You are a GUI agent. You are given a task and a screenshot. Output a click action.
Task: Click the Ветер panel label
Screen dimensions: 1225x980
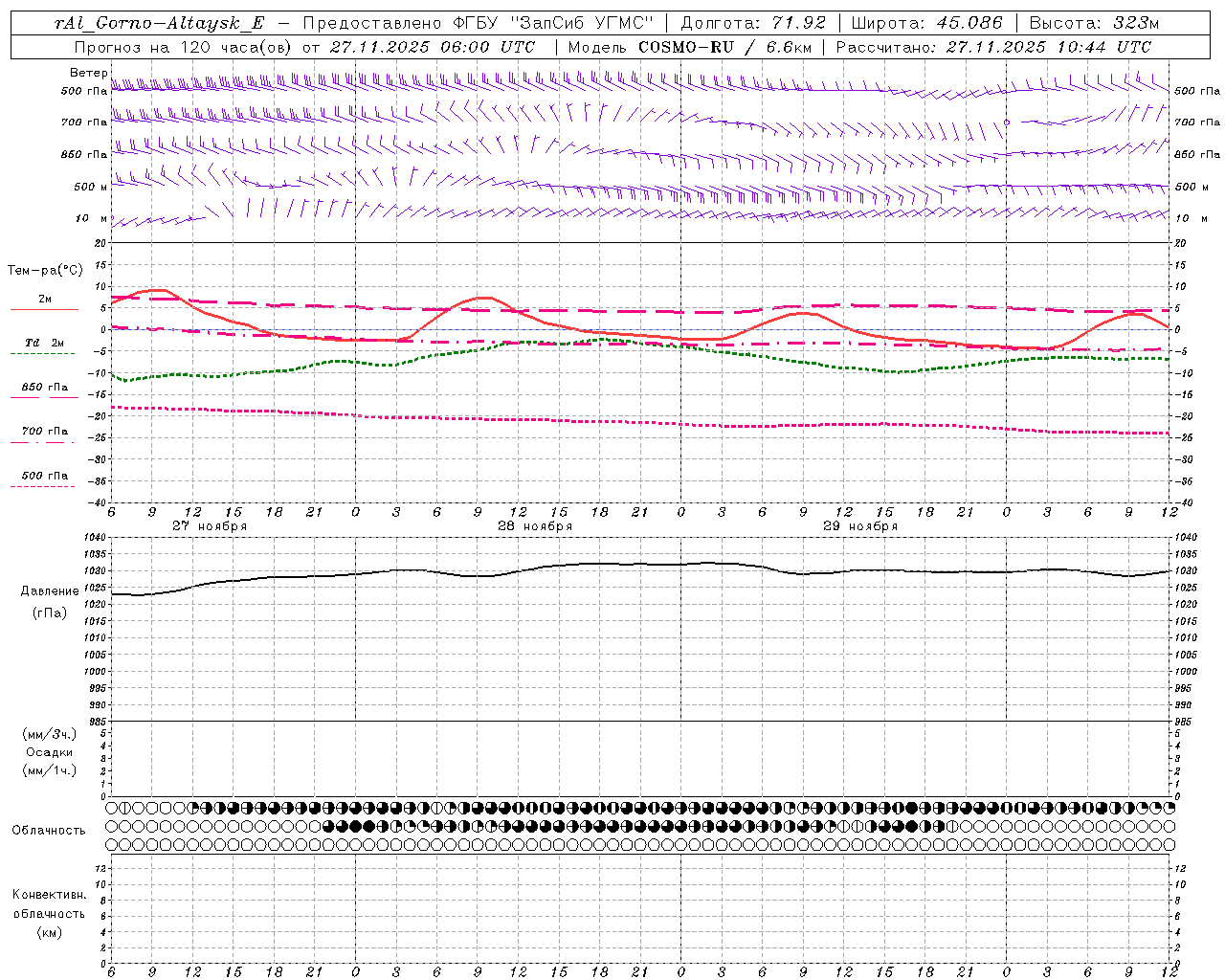(x=88, y=73)
